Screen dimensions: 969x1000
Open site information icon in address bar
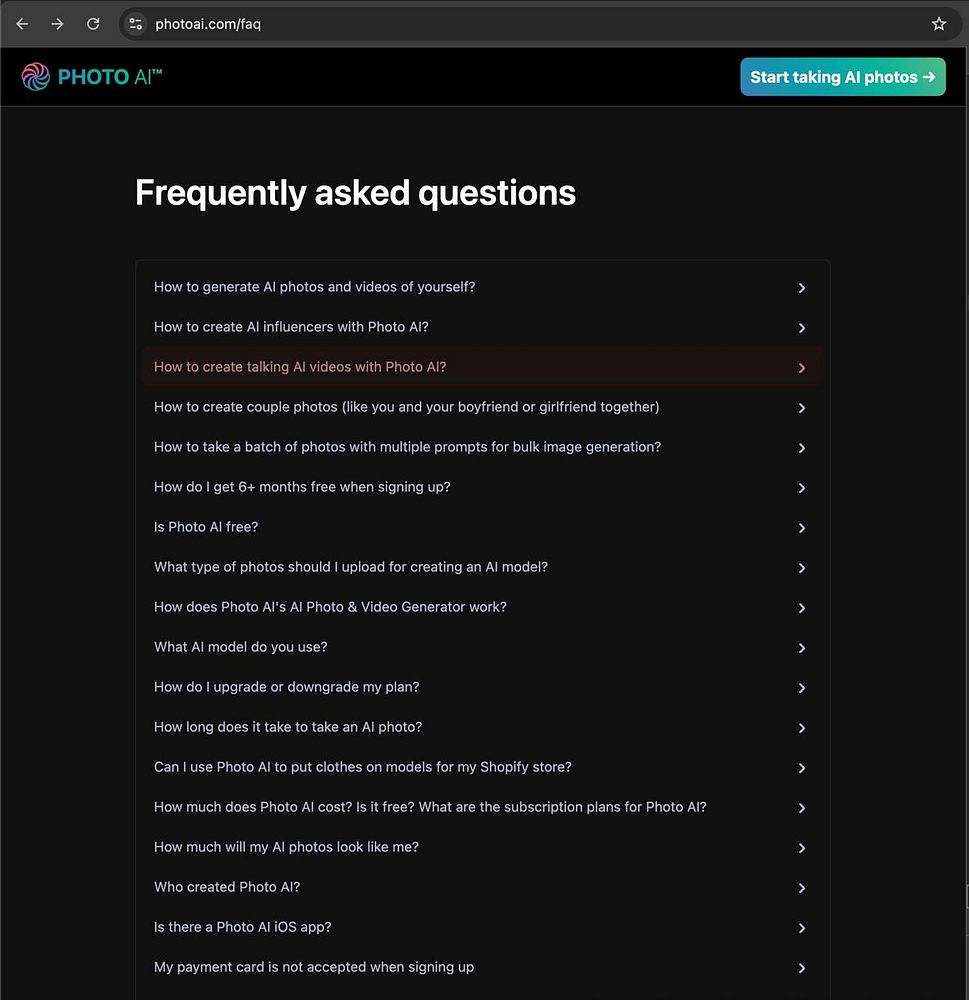pyautogui.click(x=136, y=24)
